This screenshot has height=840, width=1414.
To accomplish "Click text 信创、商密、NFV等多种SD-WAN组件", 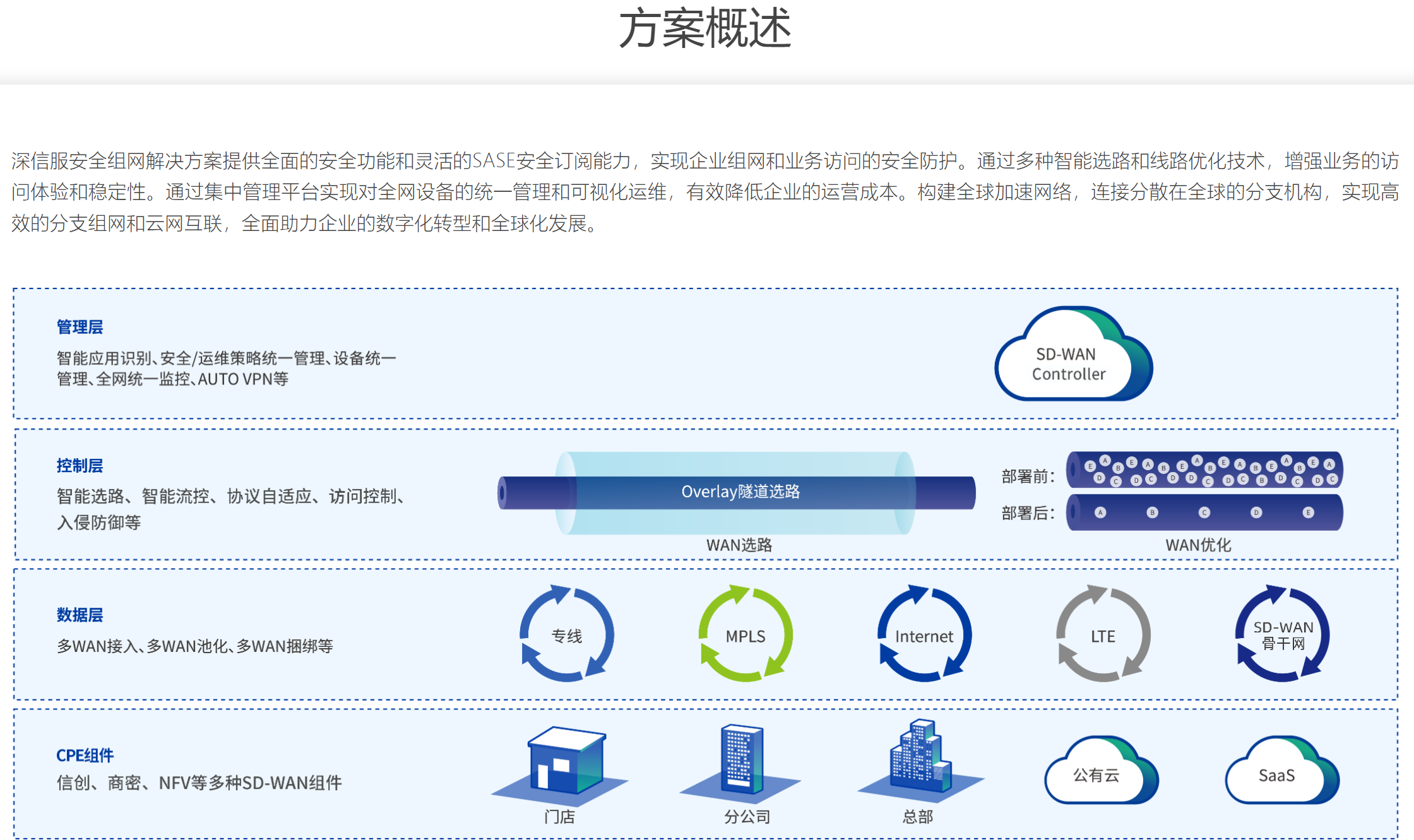I will [x=199, y=783].
